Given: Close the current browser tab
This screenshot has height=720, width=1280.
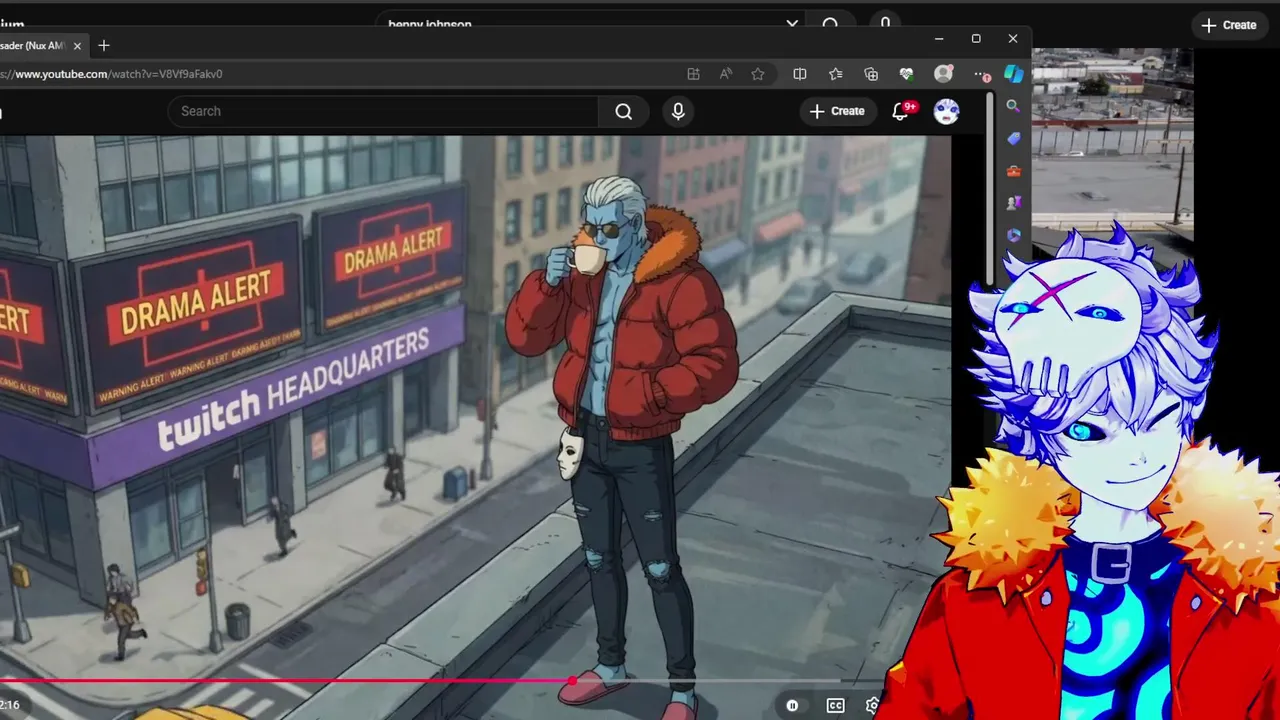Looking at the screenshot, I should (x=77, y=46).
